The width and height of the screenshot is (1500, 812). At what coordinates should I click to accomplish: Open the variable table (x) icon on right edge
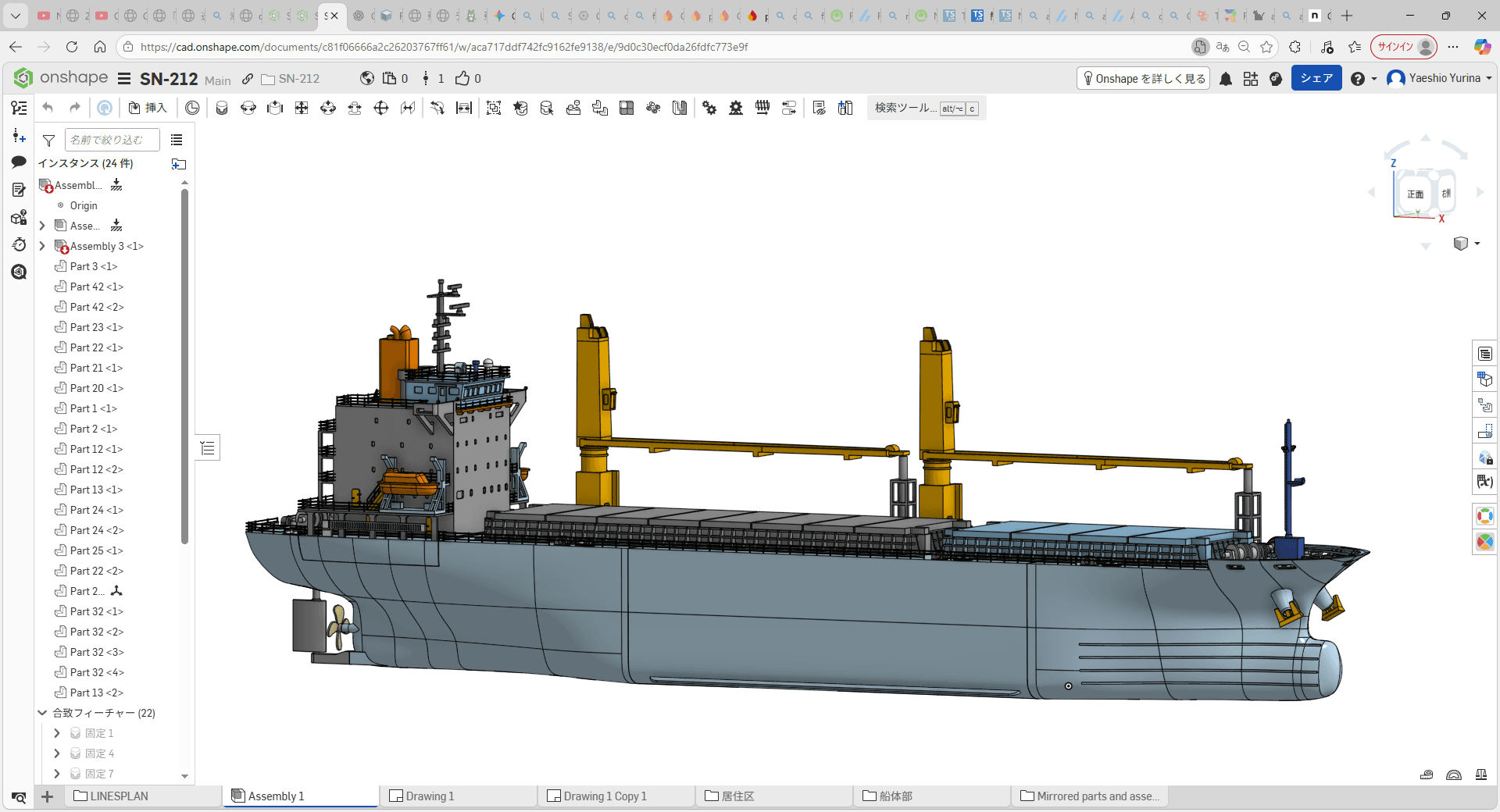(1484, 482)
